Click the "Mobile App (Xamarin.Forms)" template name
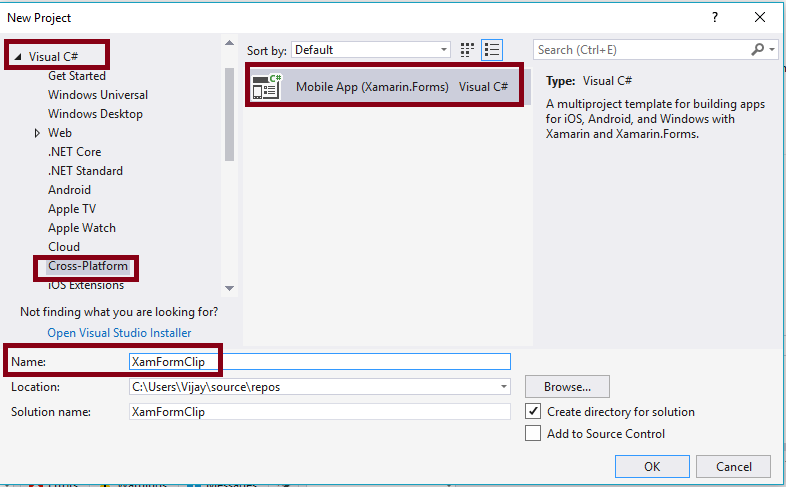 372,87
